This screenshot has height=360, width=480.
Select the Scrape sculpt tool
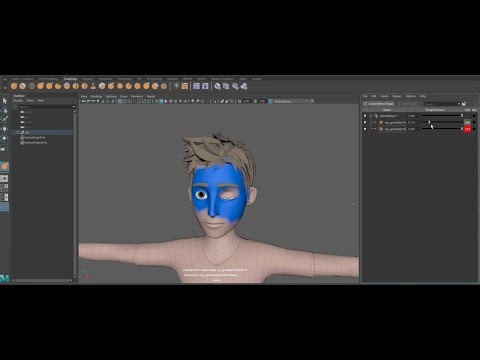[x=111, y=86]
